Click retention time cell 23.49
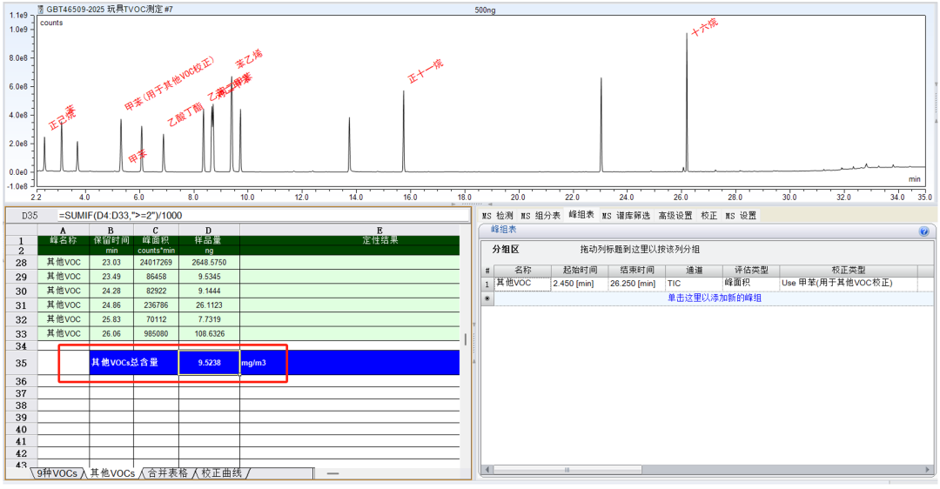Screen dimensions: 940x489 pyautogui.click(x=111, y=277)
